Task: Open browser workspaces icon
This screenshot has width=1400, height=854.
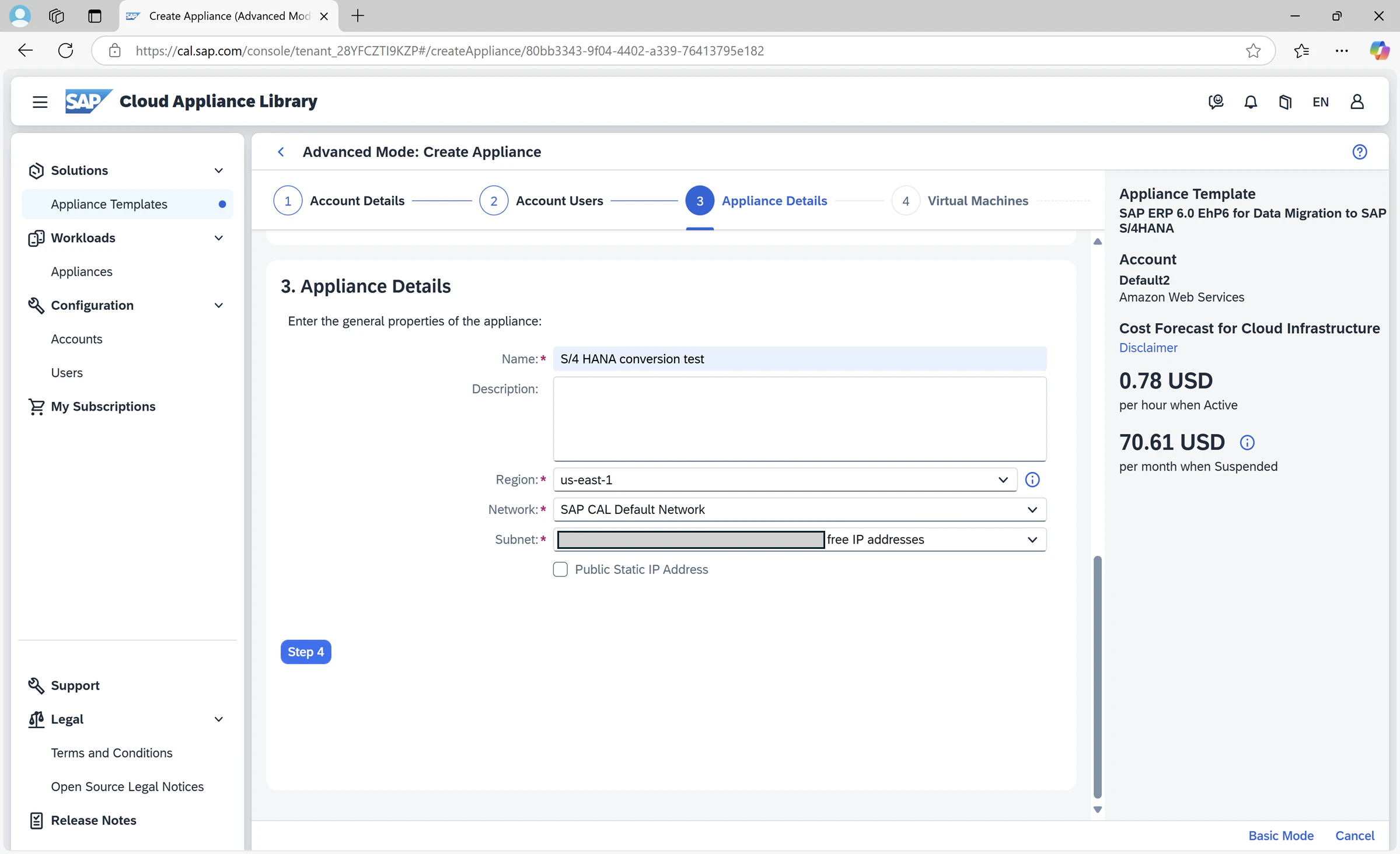Action: tap(57, 16)
